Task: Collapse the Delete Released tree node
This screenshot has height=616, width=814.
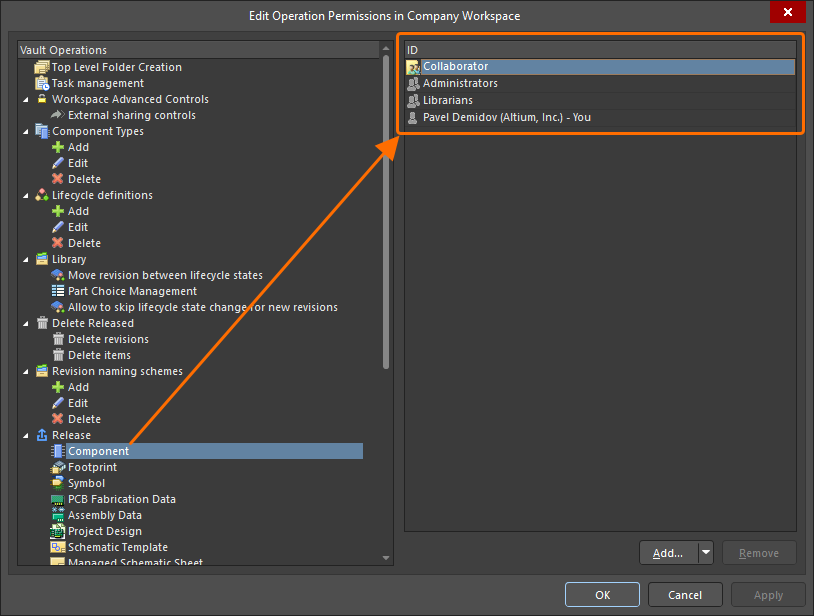Action: [26, 323]
